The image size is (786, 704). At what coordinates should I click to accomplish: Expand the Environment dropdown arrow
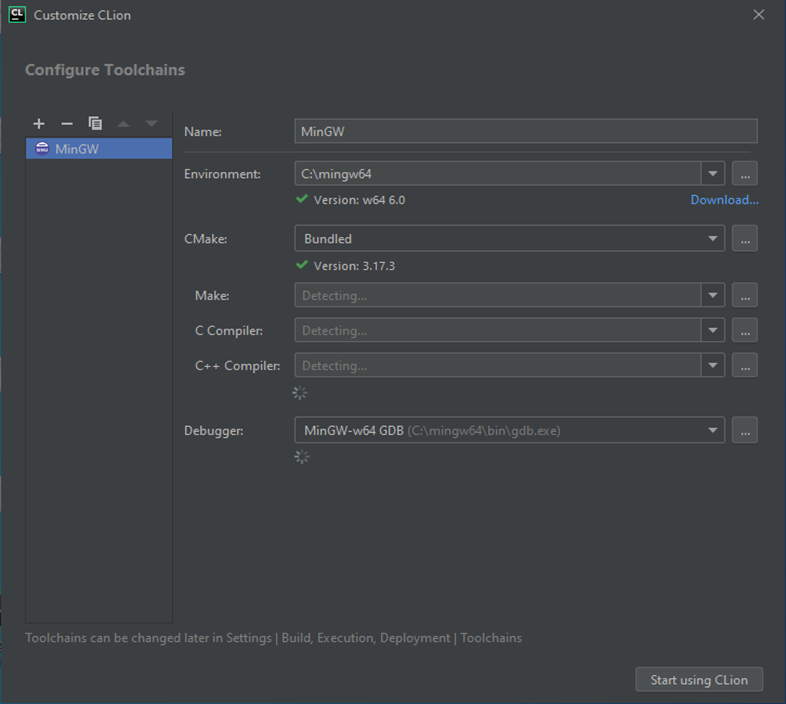(x=712, y=173)
